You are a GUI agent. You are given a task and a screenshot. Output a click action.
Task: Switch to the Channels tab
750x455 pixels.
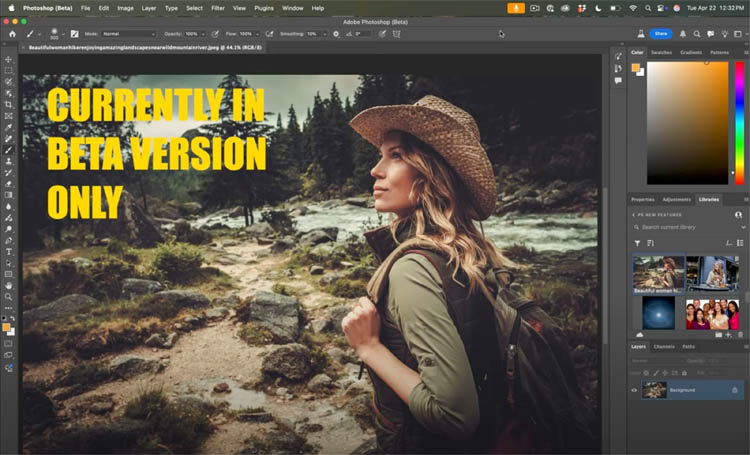pos(663,347)
